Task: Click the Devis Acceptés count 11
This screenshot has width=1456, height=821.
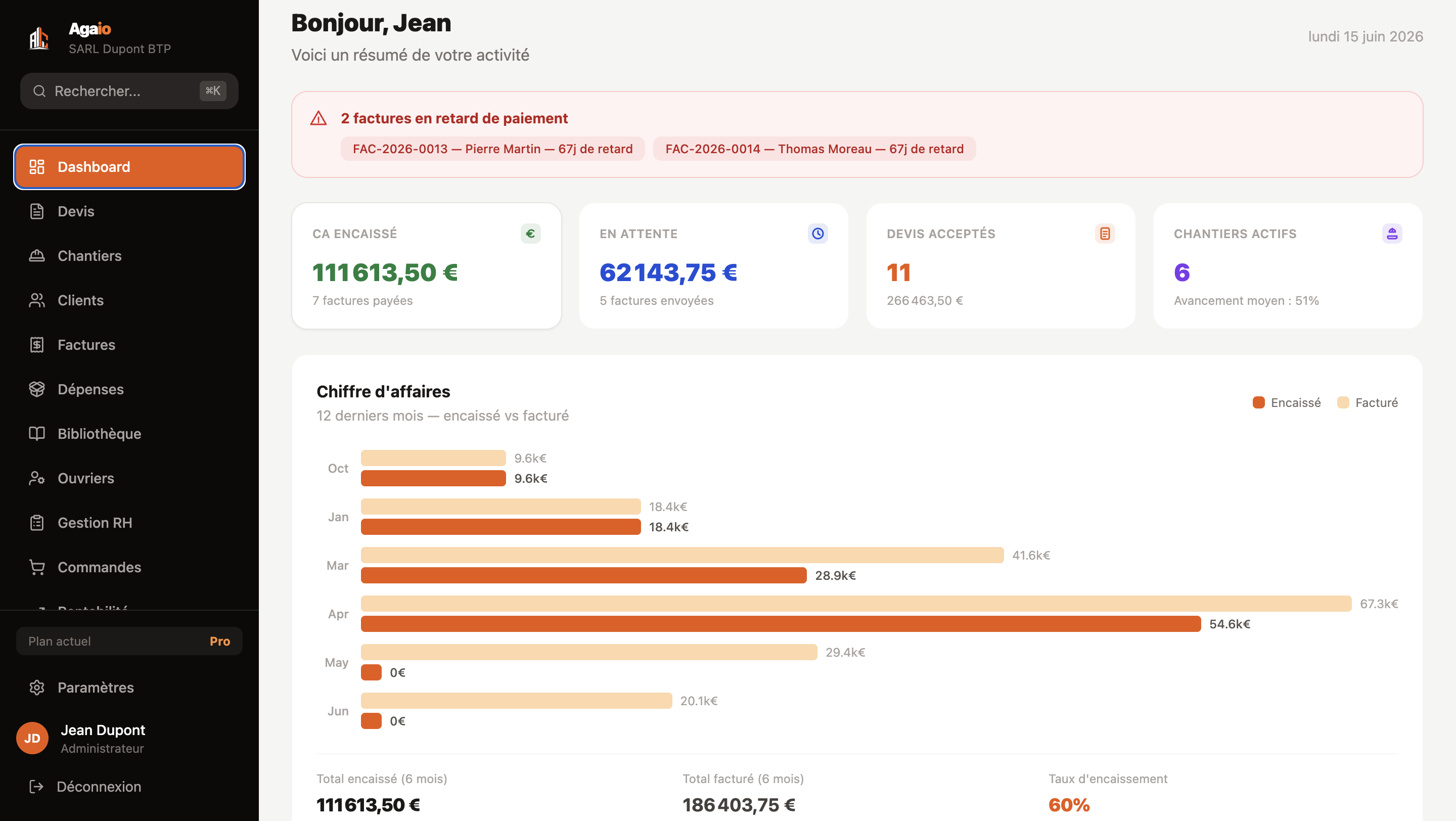Action: (898, 272)
